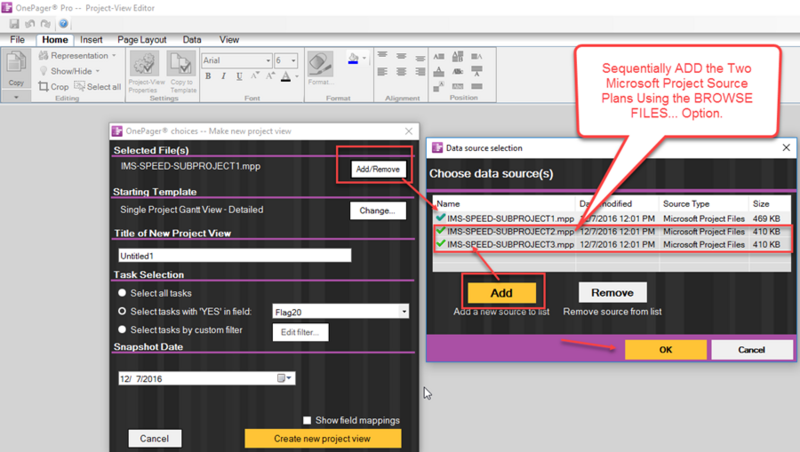Click calendar icon in Snapshot Date field
Image resolution: width=800 pixels, height=452 pixels.
(x=281, y=378)
